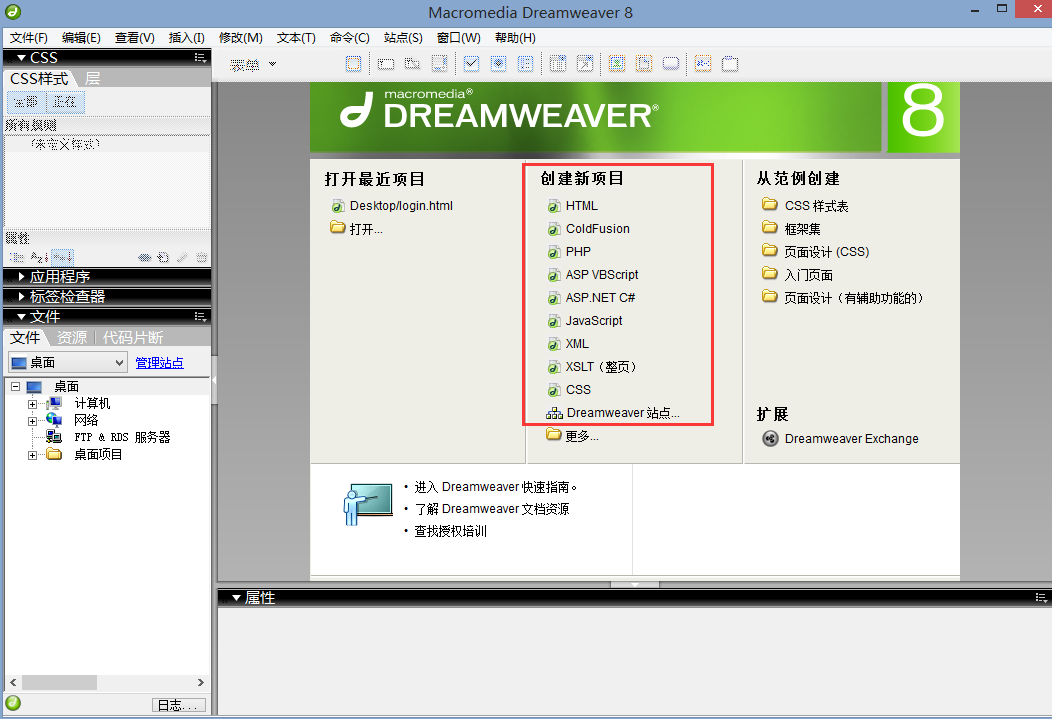Show category view in CSS properties

[17, 258]
